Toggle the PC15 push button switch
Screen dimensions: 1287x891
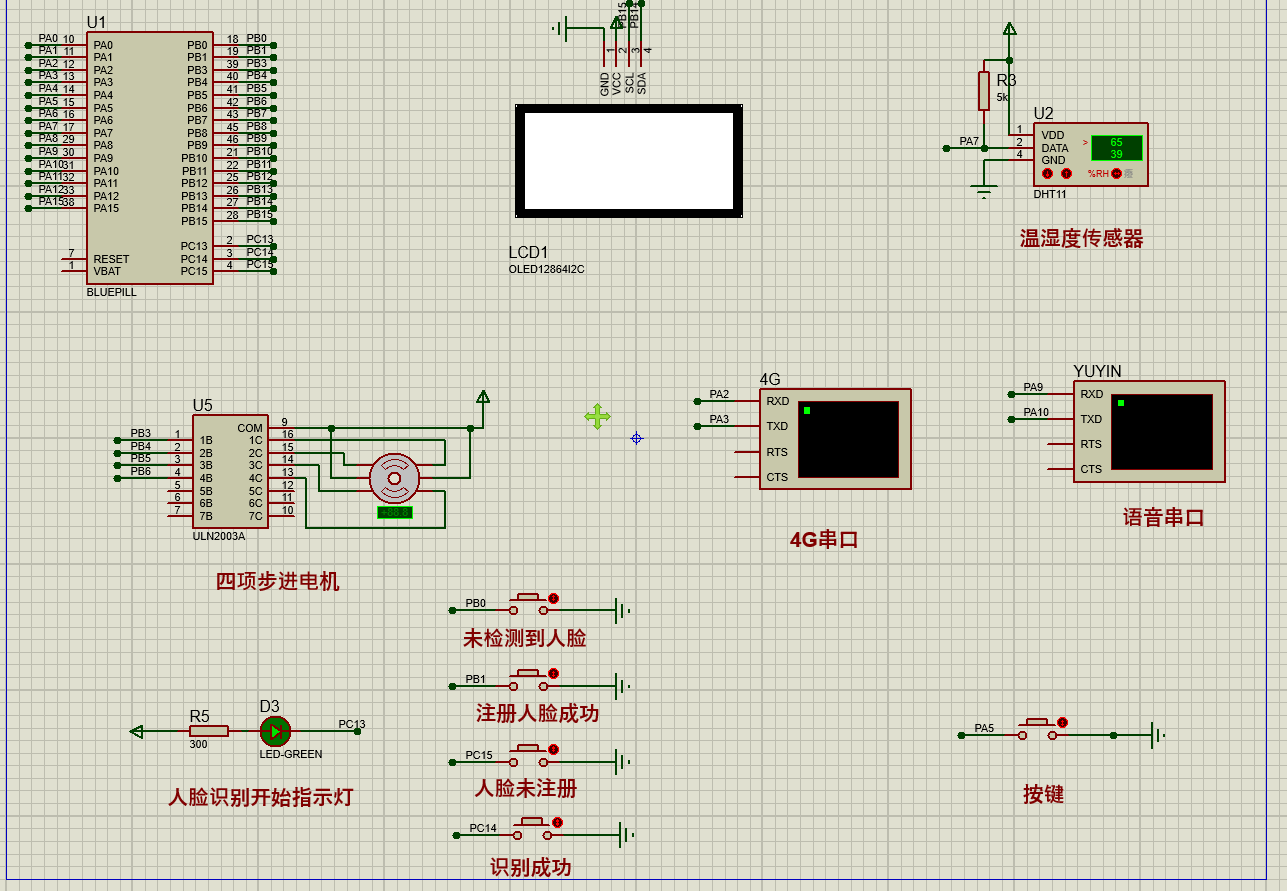tap(531, 757)
